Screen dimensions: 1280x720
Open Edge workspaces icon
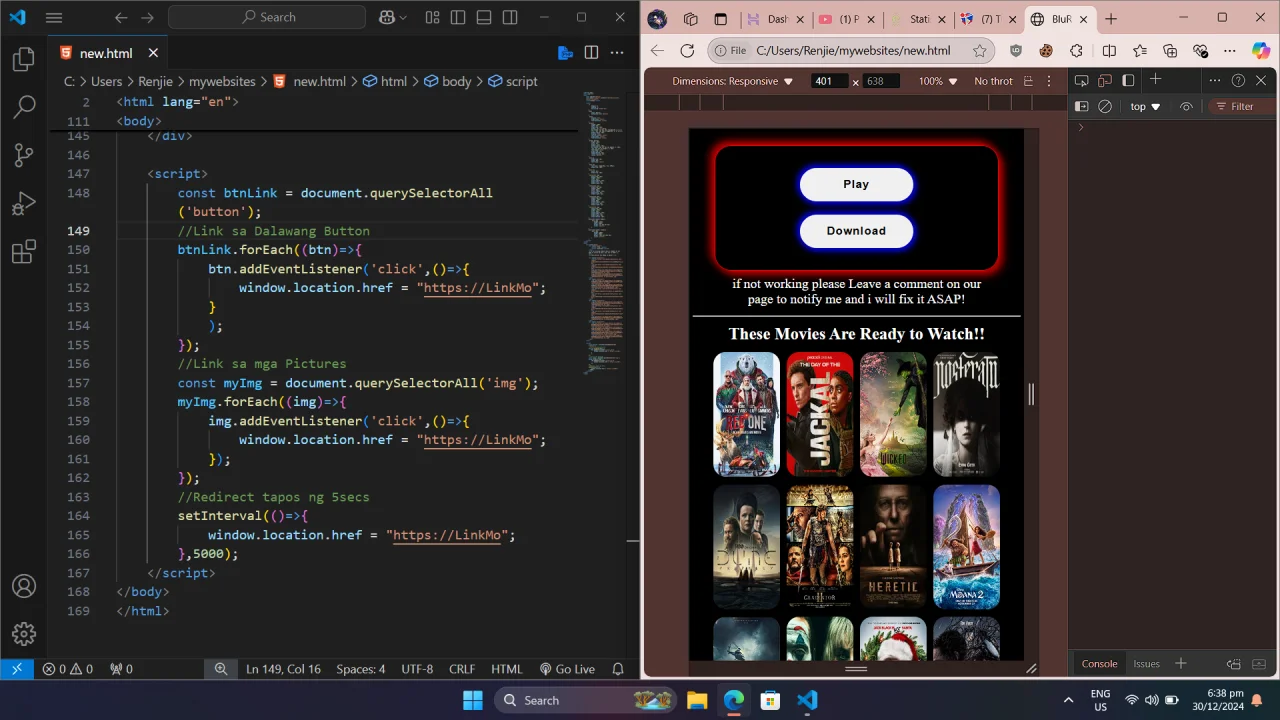click(691, 19)
